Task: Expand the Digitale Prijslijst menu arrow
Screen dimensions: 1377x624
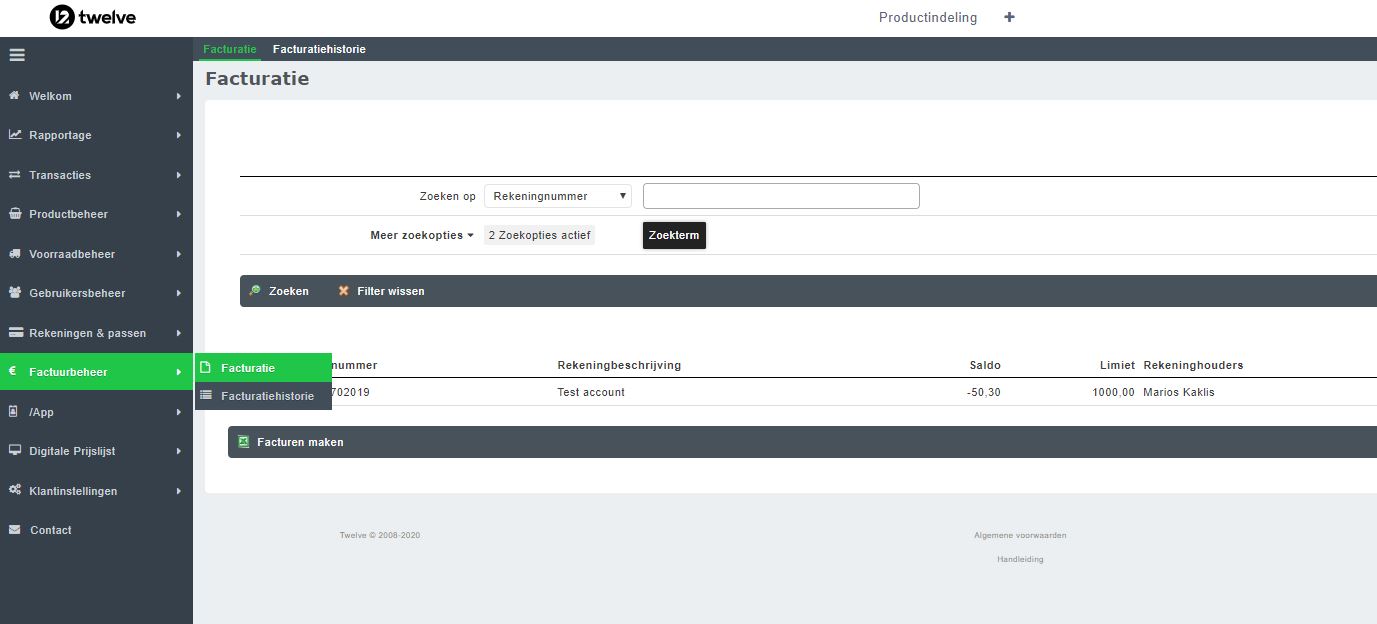Action: (179, 451)
